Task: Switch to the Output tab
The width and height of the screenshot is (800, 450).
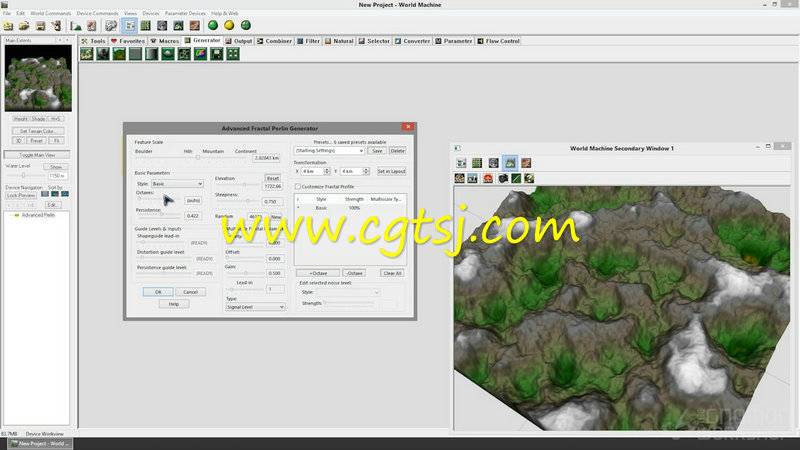Action: click(239, 41)
